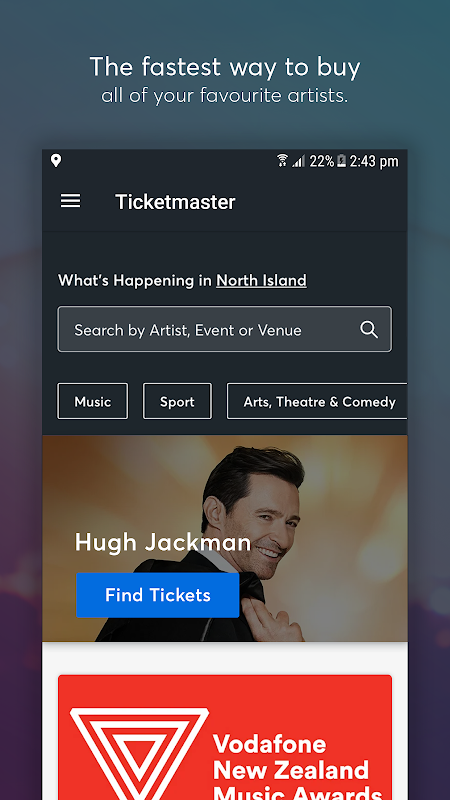The height and width of the screenshot is (800, 450).
Task: Tap the 22% battery percentage
Action: (321, 161)
